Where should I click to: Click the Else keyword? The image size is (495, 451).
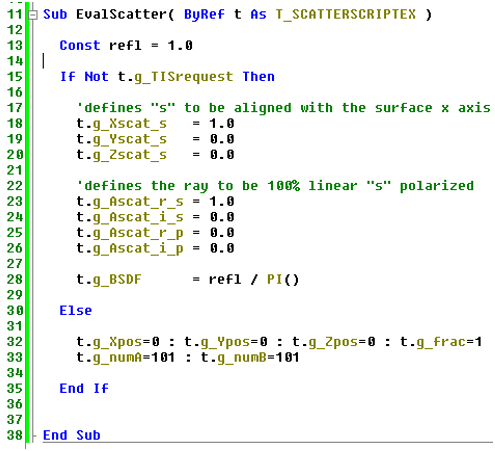pos(75,311)
